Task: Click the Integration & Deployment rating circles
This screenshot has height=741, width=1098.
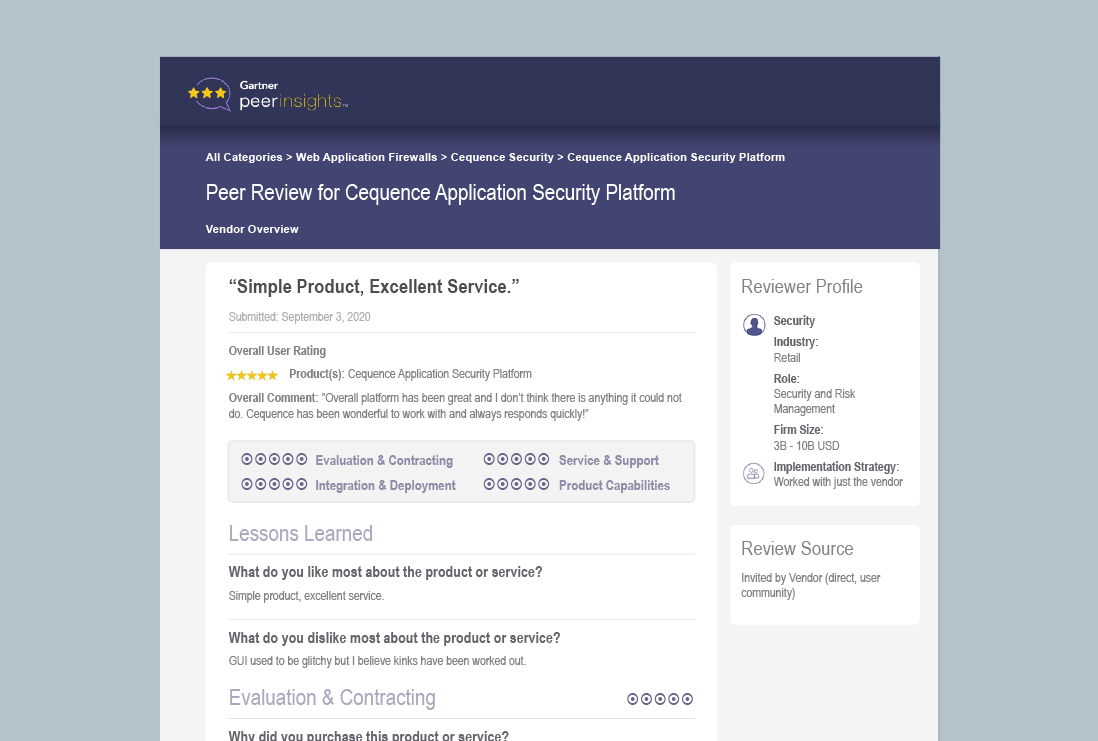Action: coord(274,485)
